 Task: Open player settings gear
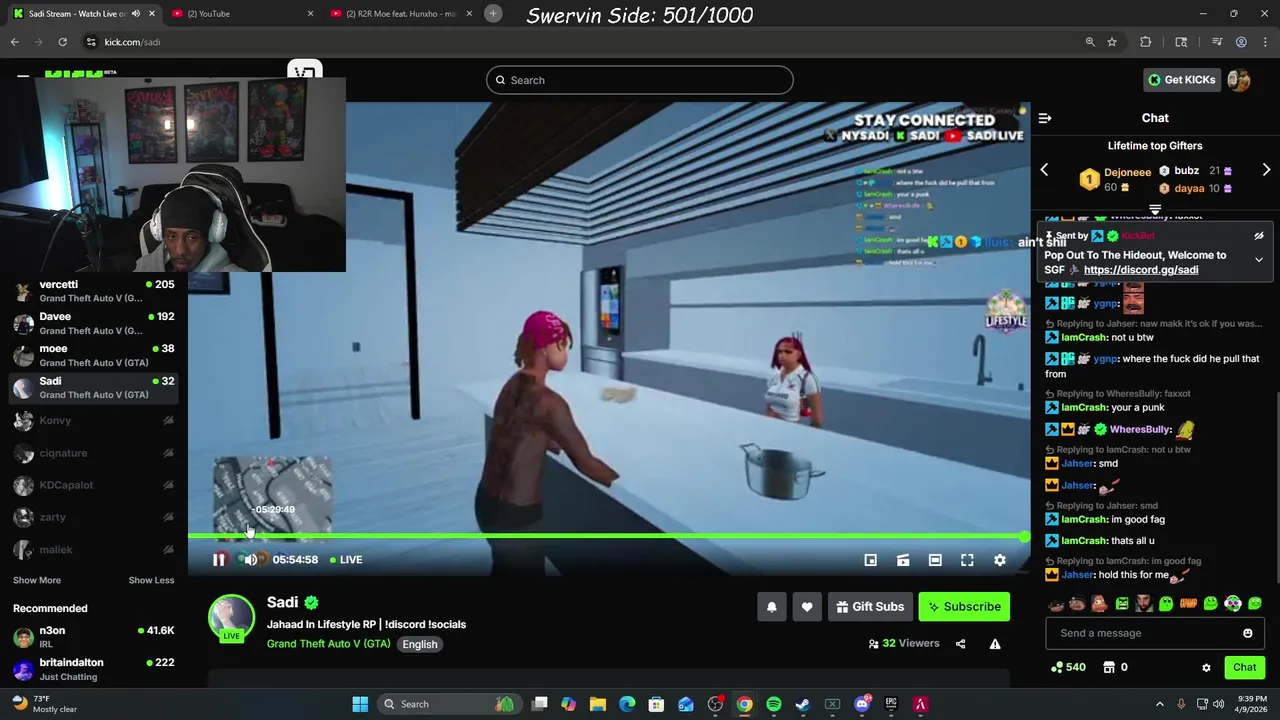coord(999,560)
